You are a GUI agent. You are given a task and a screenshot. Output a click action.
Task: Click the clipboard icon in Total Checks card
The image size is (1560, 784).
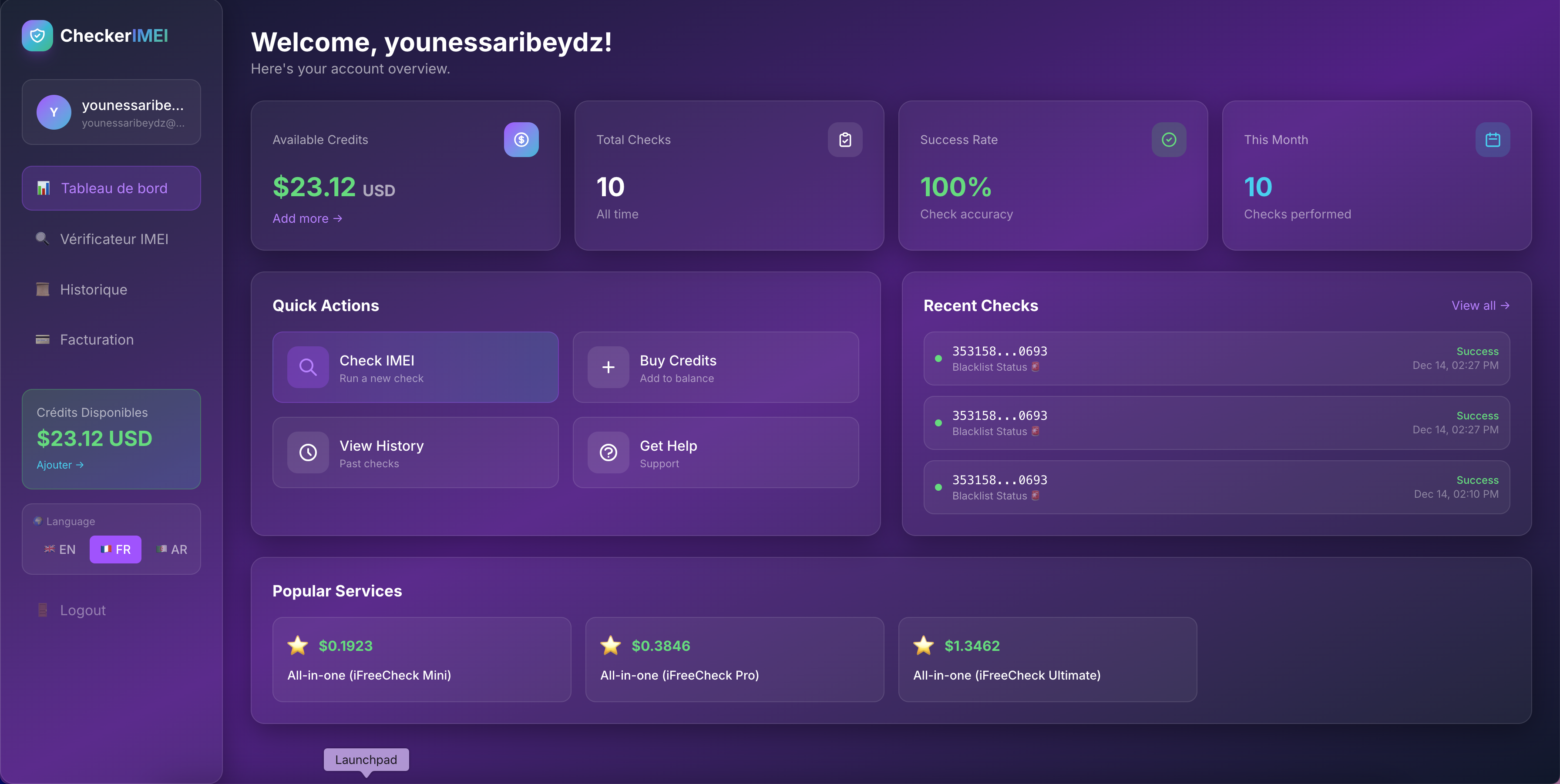845,140
